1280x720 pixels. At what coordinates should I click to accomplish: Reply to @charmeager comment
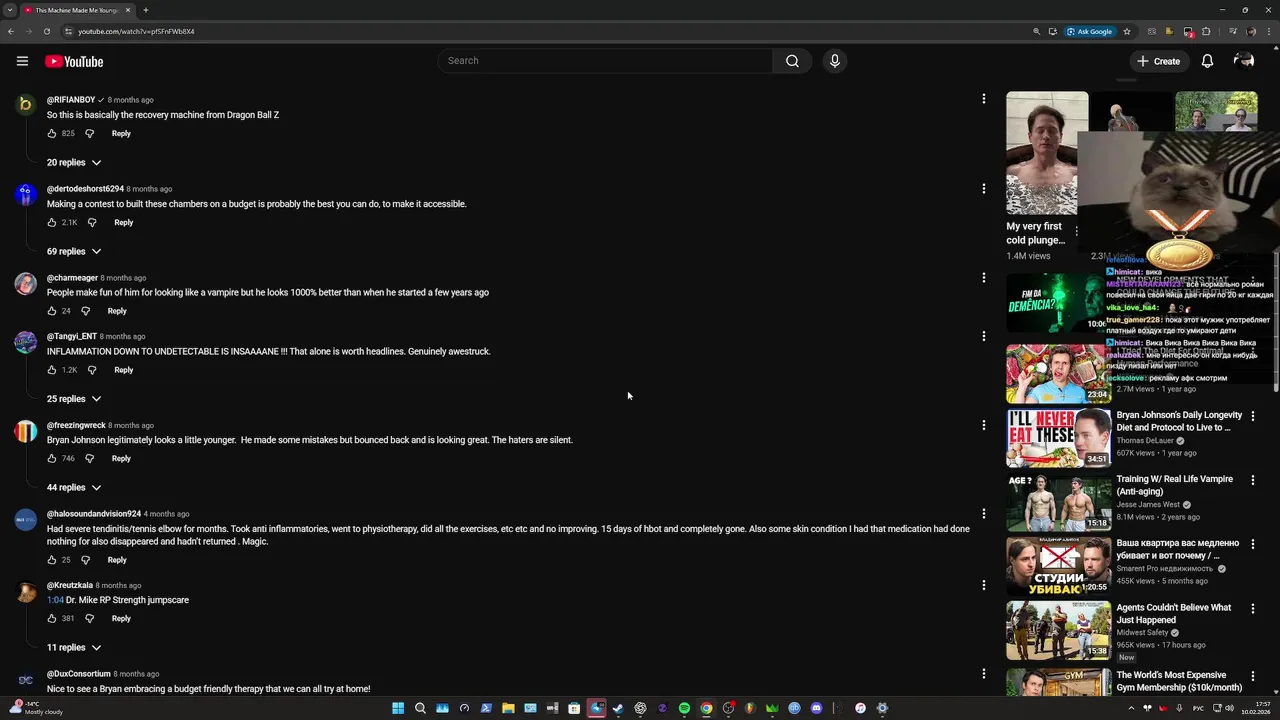[117, 311]
